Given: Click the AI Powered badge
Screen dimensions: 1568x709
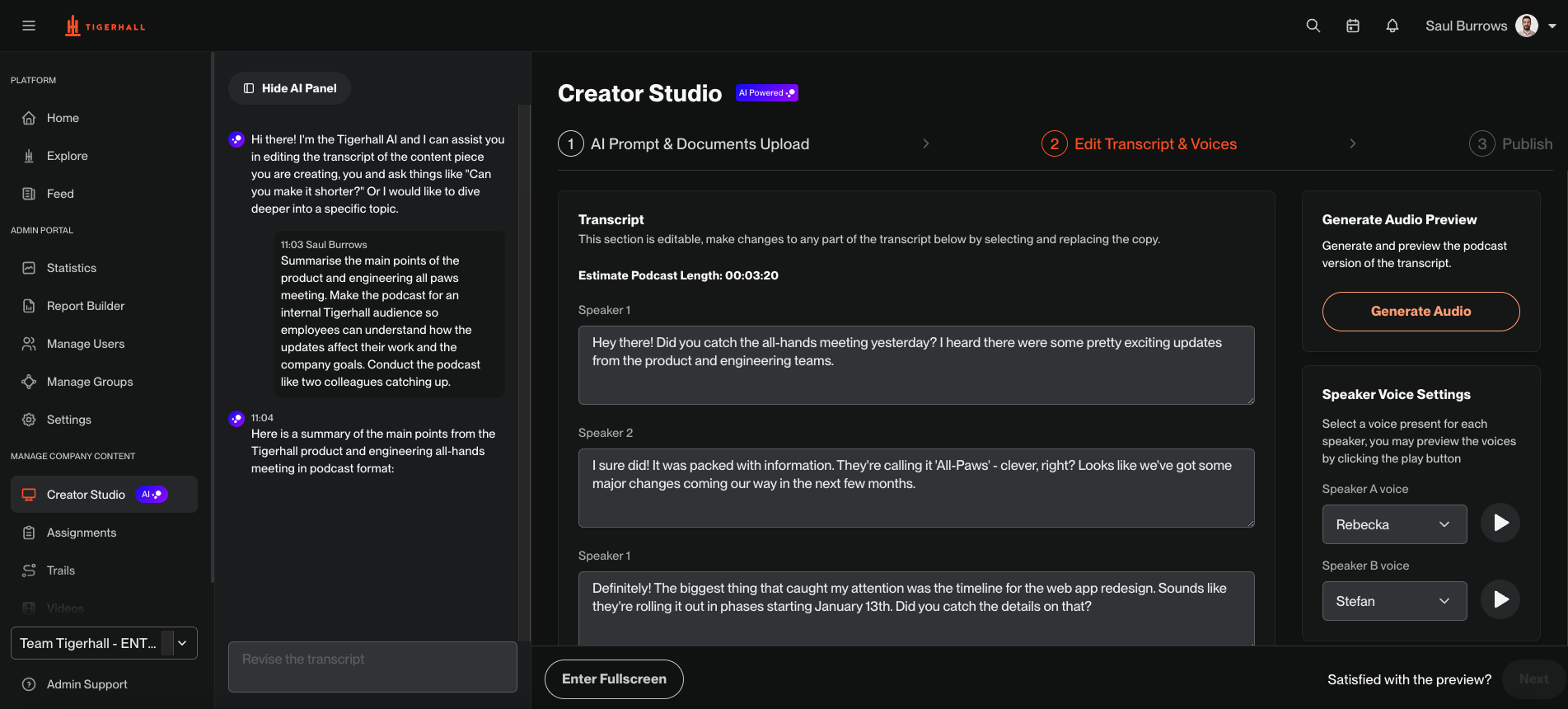Looking at the screenshot, I should (x=767, y=93).
